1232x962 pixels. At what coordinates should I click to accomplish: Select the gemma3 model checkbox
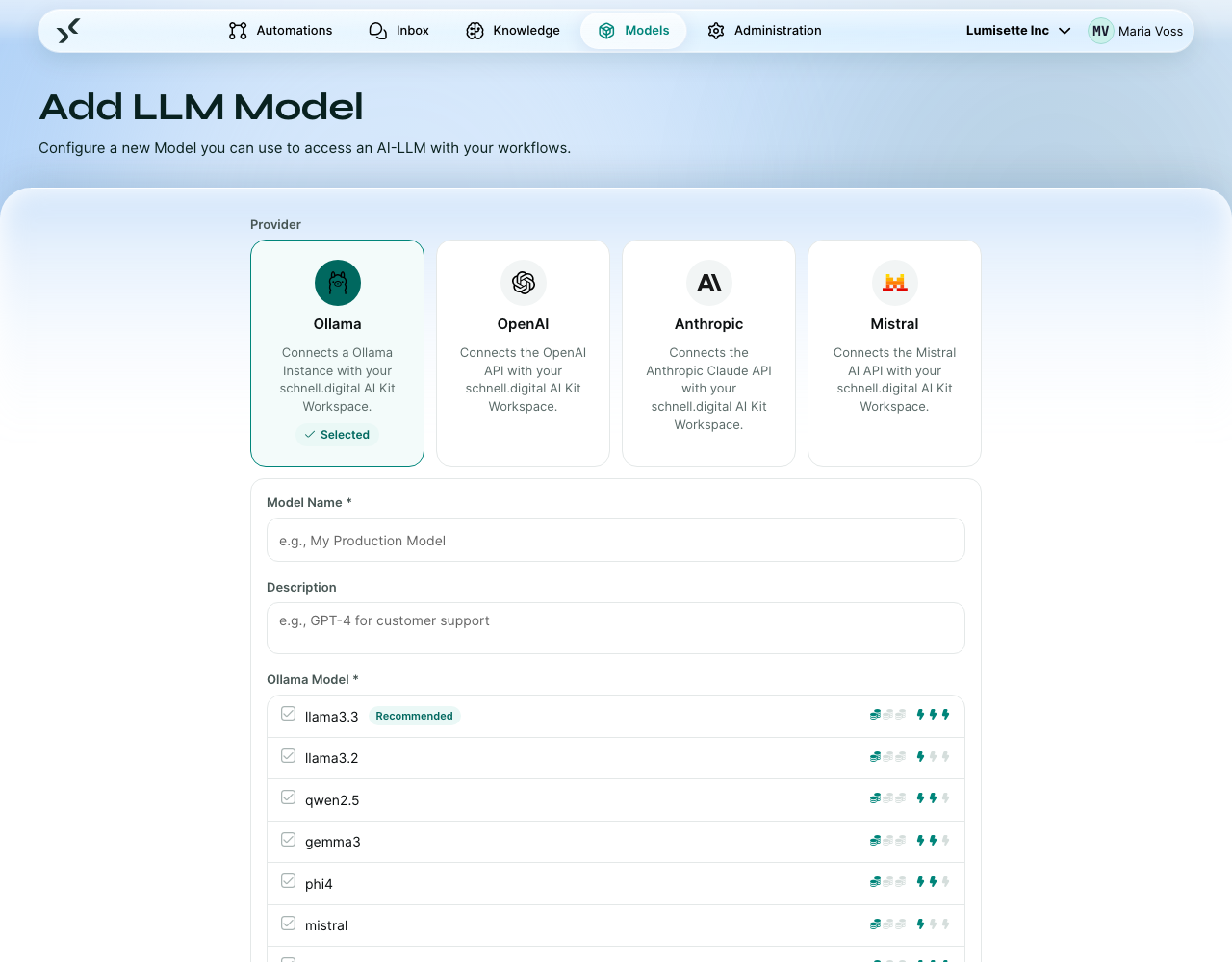[x=288, y=840]
